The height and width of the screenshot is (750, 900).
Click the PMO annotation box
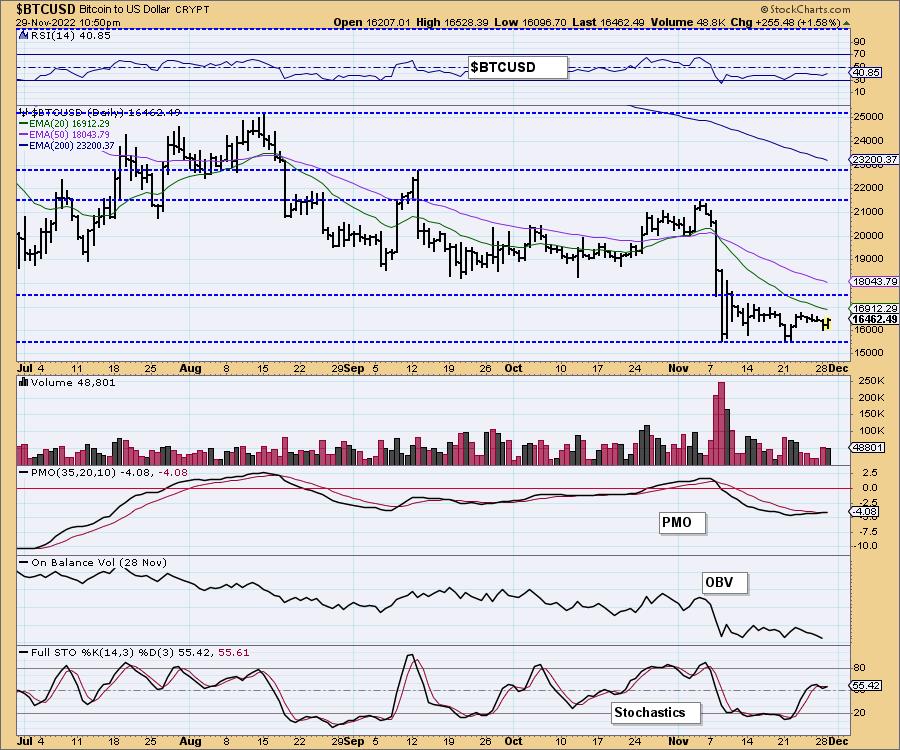coord(682,523)
